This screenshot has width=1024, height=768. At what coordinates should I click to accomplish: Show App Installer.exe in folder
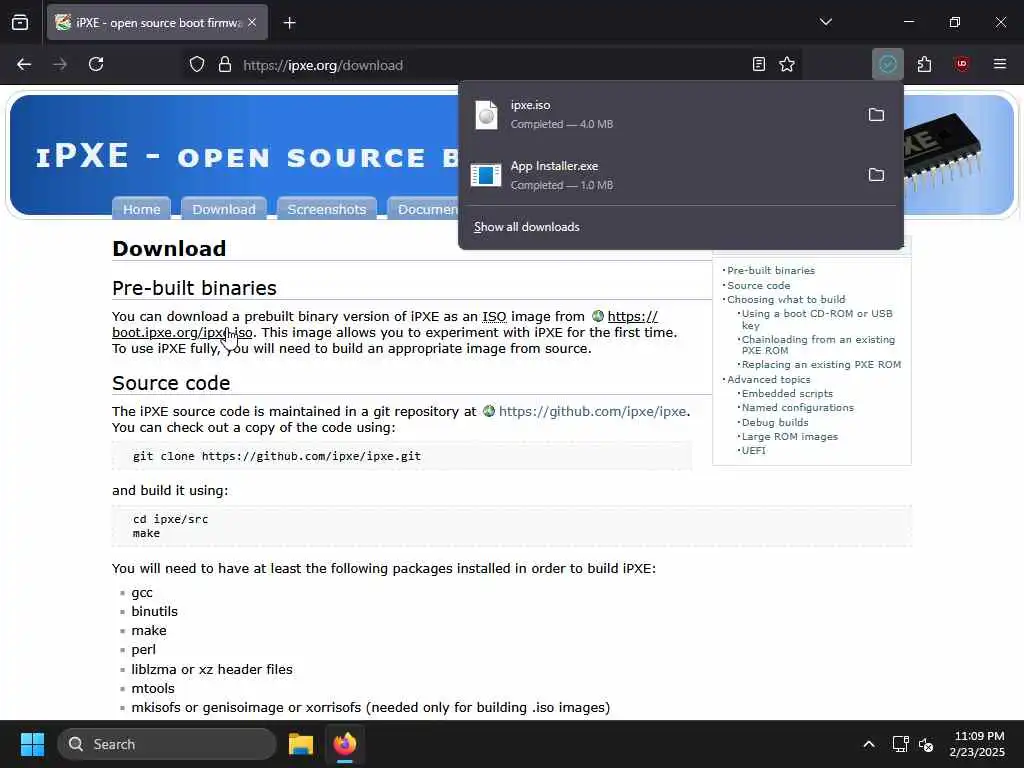[876, 175]
